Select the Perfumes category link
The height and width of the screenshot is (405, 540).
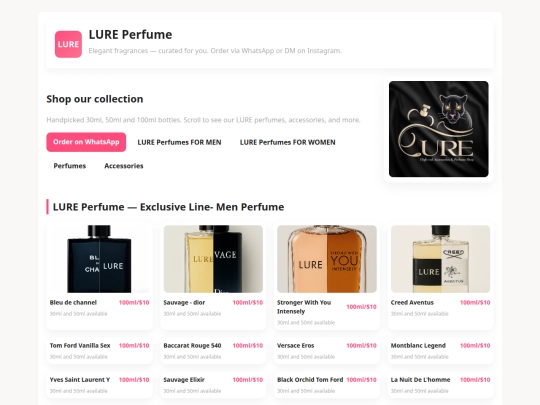coord(70,166)
